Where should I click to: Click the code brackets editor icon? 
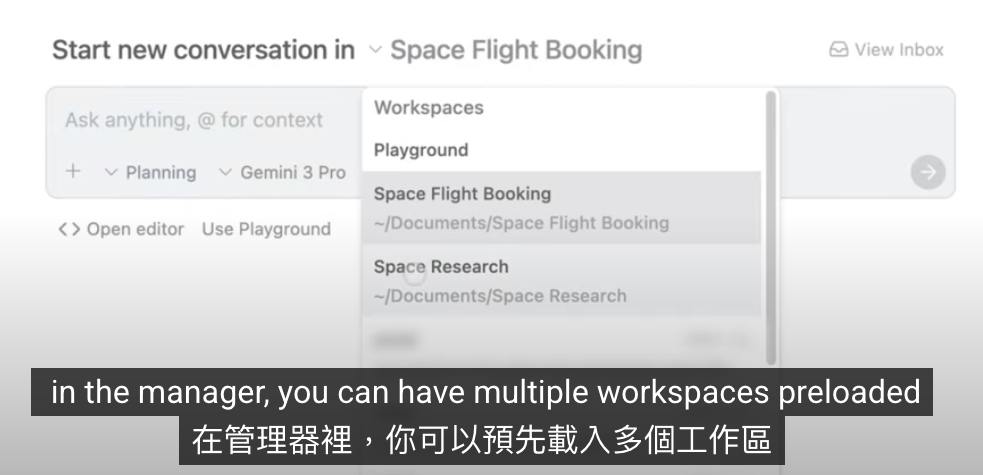69,229
